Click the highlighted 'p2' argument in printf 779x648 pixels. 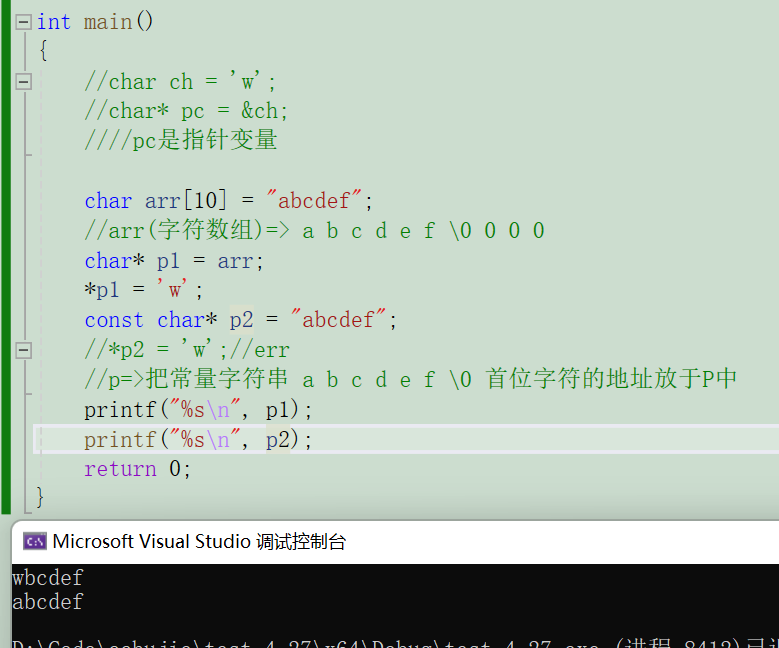pyautogui.click(x=278, y=440)
